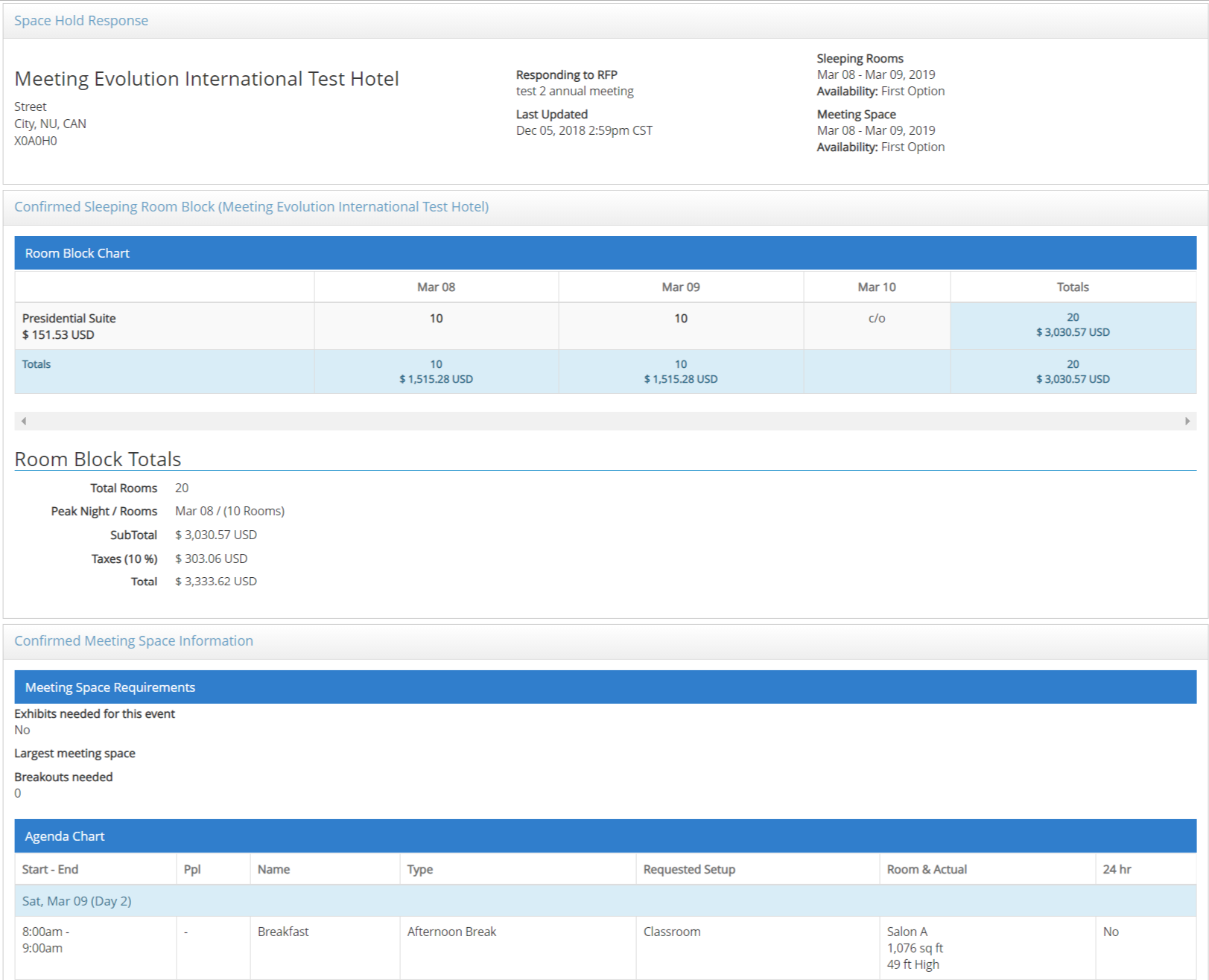Click the Meeting Space Requirements header bar

pyautogui.click(x=605, y=687)
